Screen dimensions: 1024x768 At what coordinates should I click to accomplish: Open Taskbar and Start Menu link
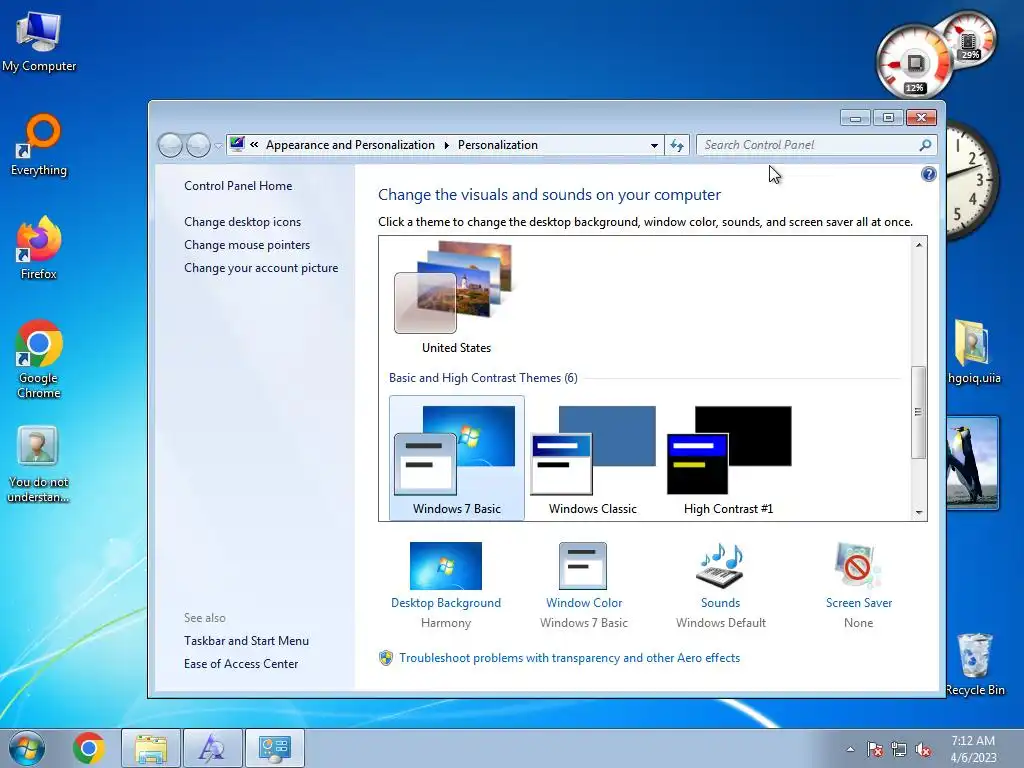tap(246, 641)
